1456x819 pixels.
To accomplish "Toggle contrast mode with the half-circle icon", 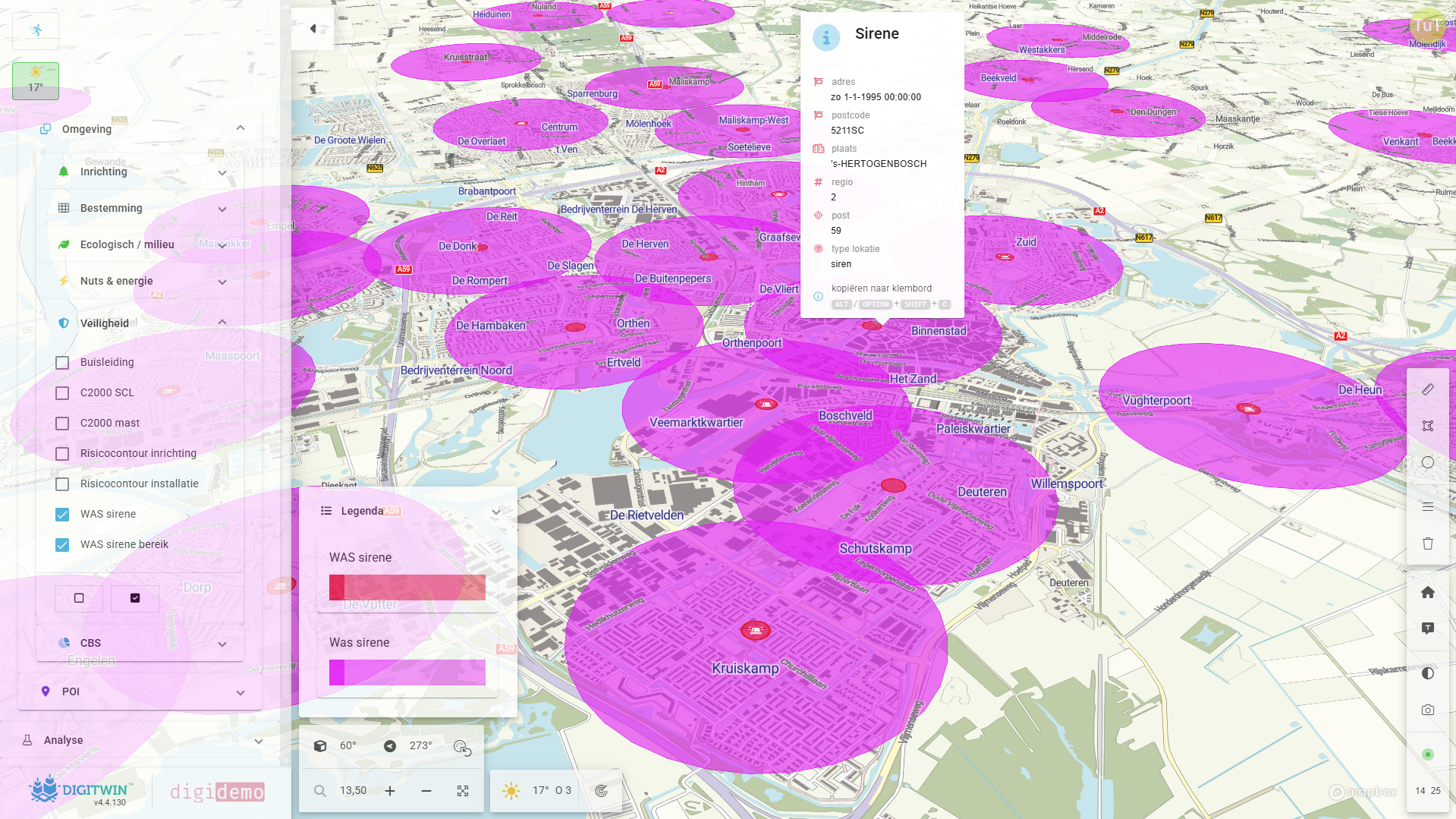I will tap(1428, 672).
